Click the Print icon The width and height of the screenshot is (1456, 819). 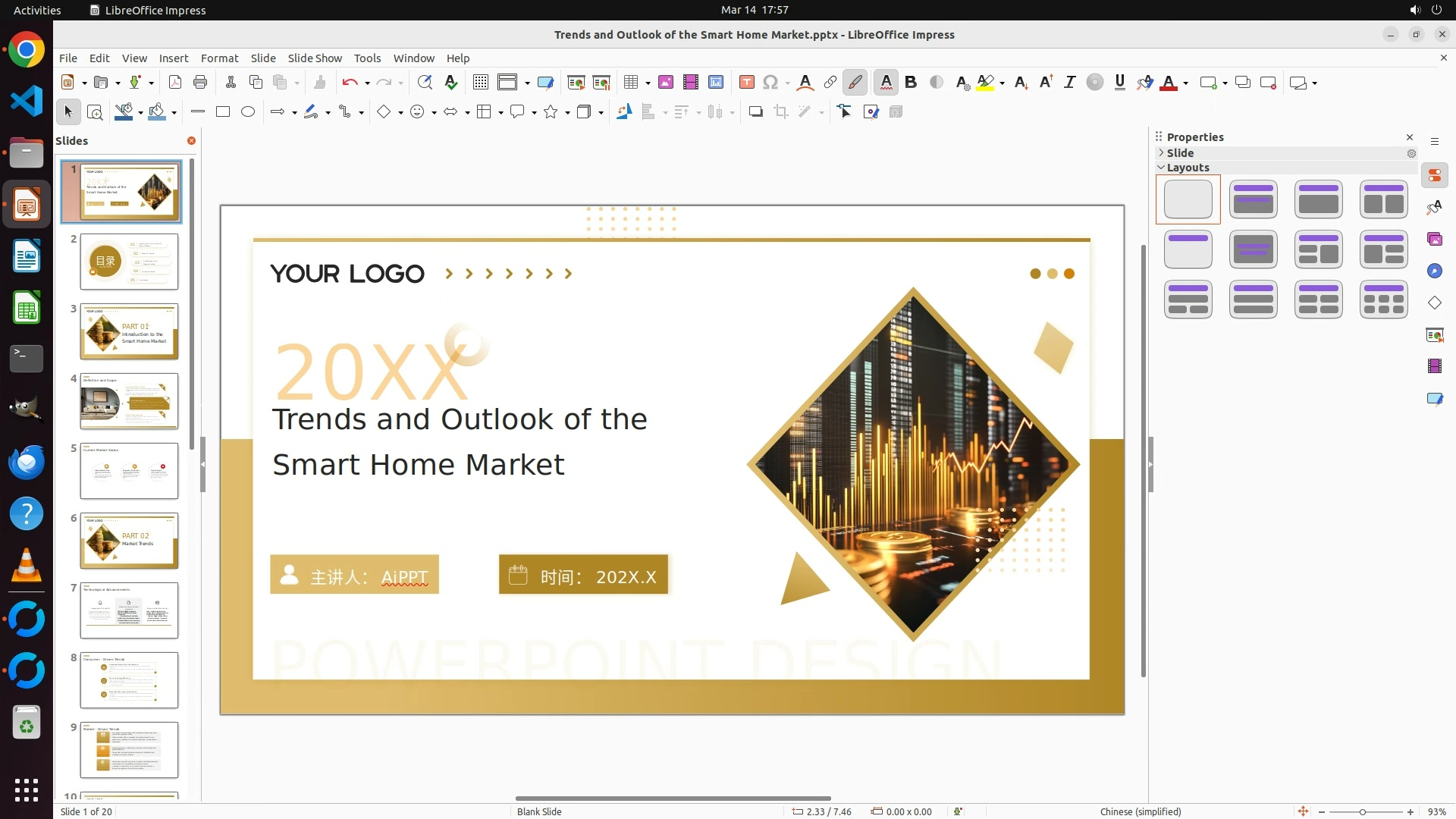(x=200, y=83)
